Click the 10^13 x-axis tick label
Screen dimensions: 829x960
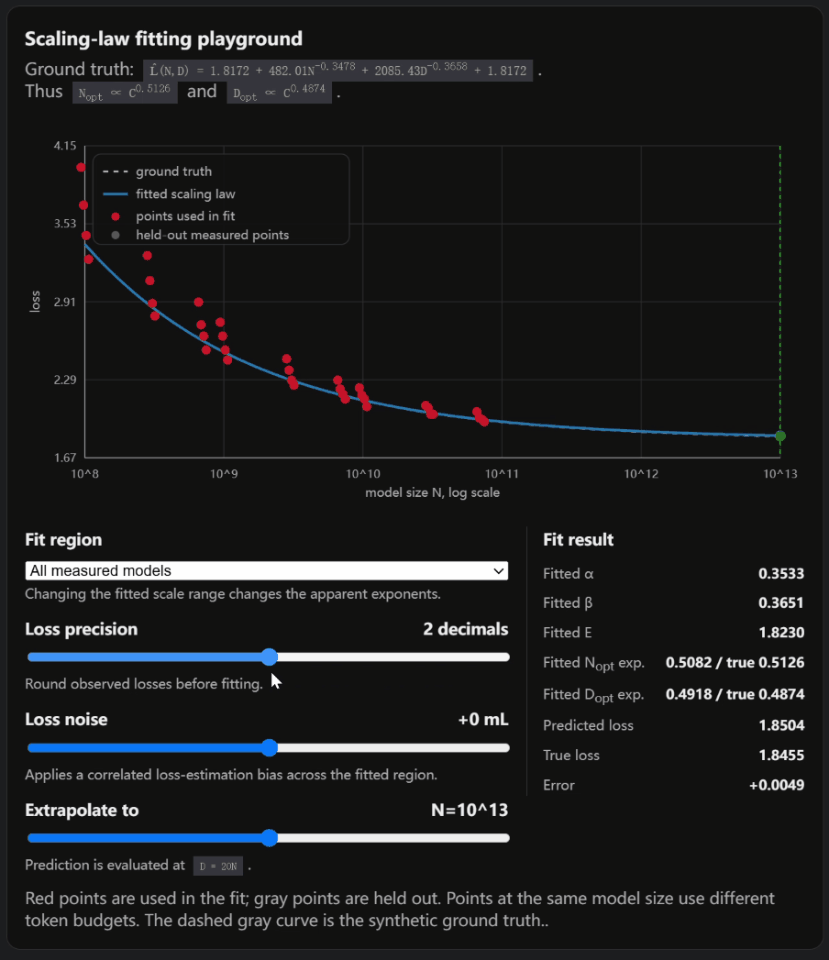point(780,474)
